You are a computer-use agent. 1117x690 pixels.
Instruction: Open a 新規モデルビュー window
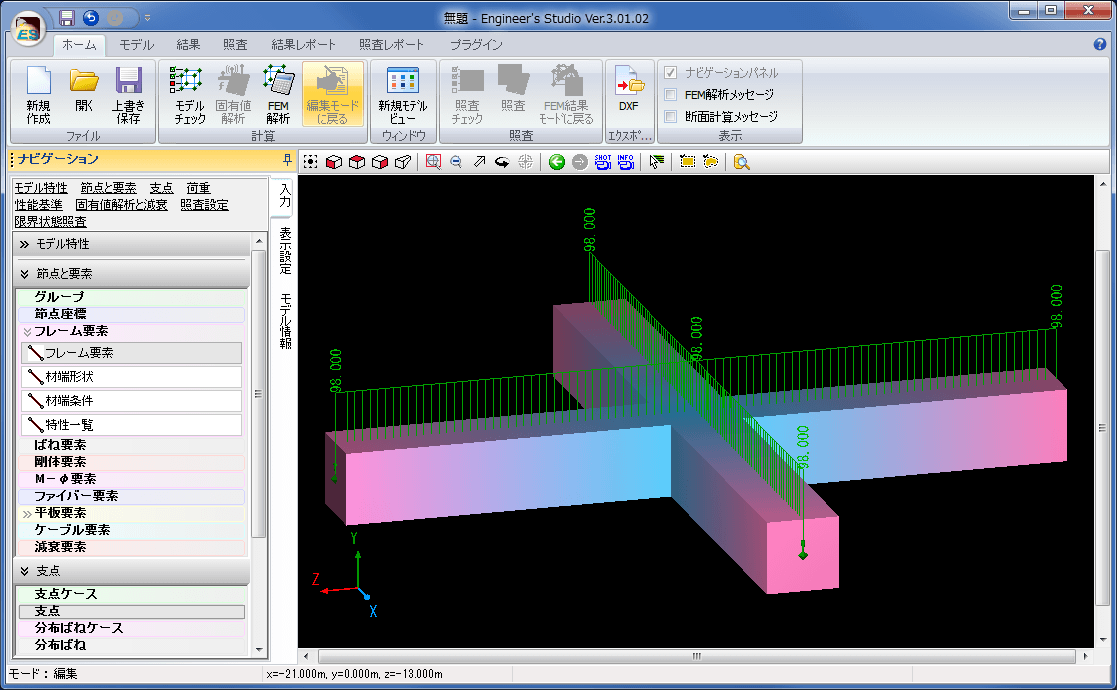(402, 95)
